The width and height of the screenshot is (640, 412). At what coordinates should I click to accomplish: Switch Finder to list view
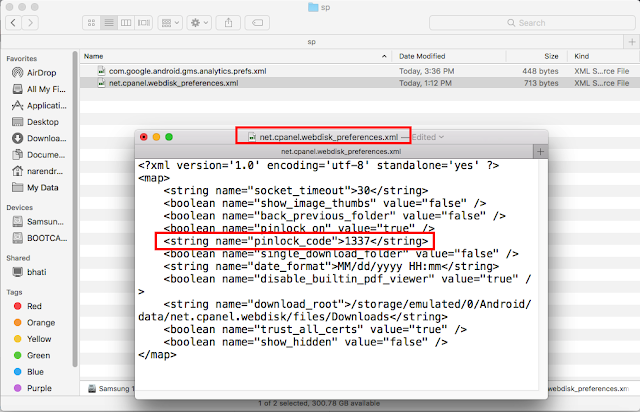[x=109, y=23]
